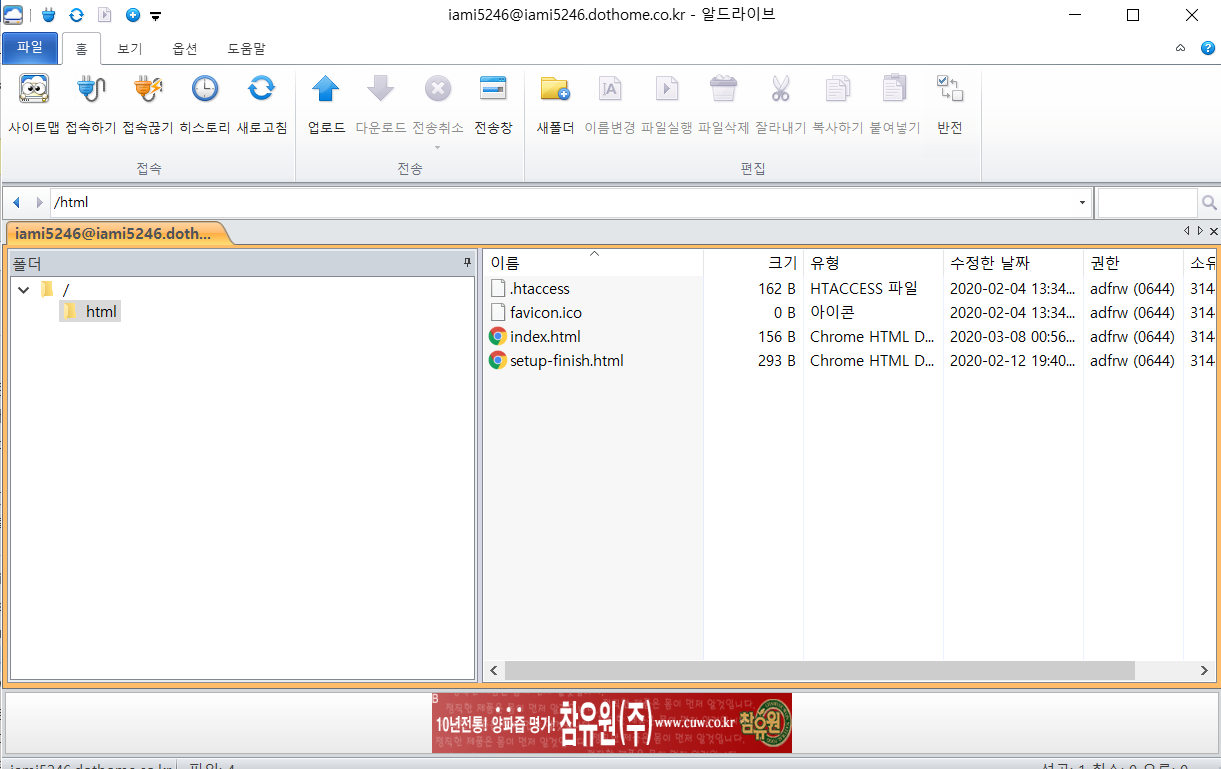This screenshot has height=769, width=1221.
Task: Click the 접속끊기 disconnect icon
Action: [148, 91]
